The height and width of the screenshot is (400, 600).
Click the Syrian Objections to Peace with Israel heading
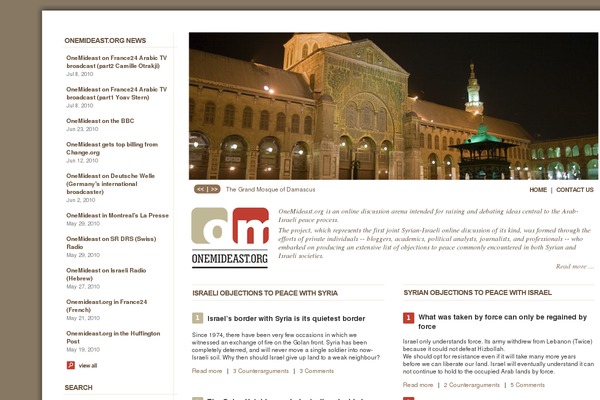(x=478, y=293)
